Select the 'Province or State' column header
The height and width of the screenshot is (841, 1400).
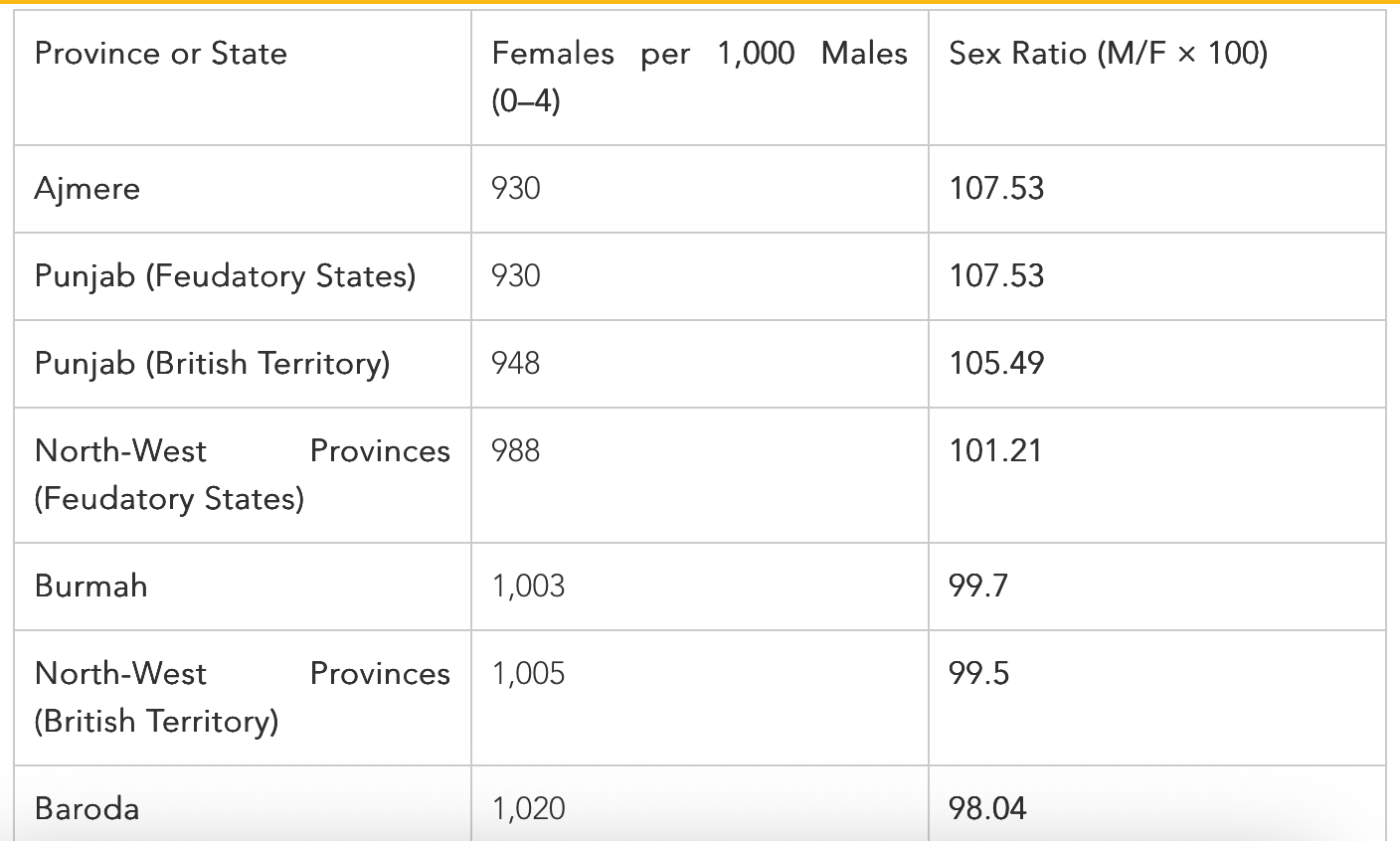tap(160, 54)
